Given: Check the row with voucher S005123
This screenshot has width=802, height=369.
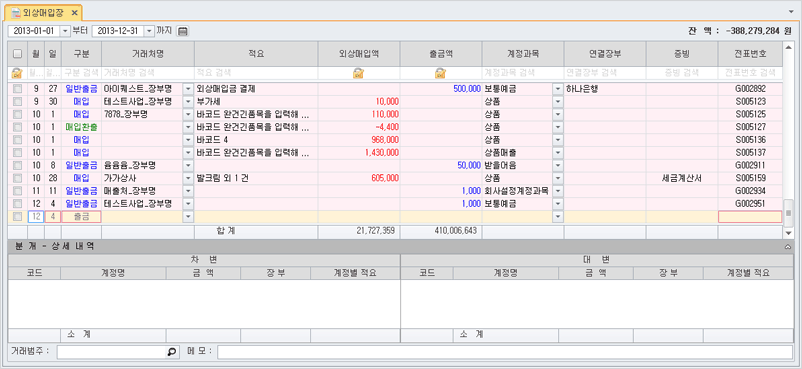Looking at the screenshot, I should coord(17,101).
